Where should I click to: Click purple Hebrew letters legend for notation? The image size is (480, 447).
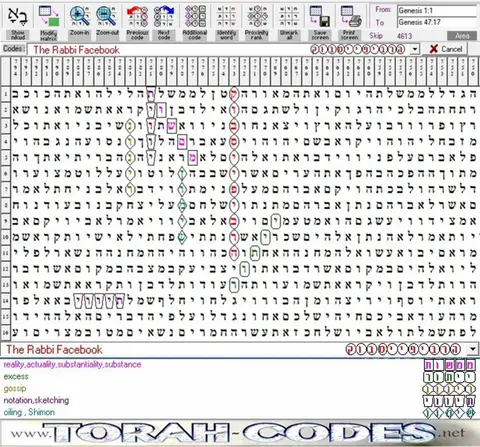point(449,401)
